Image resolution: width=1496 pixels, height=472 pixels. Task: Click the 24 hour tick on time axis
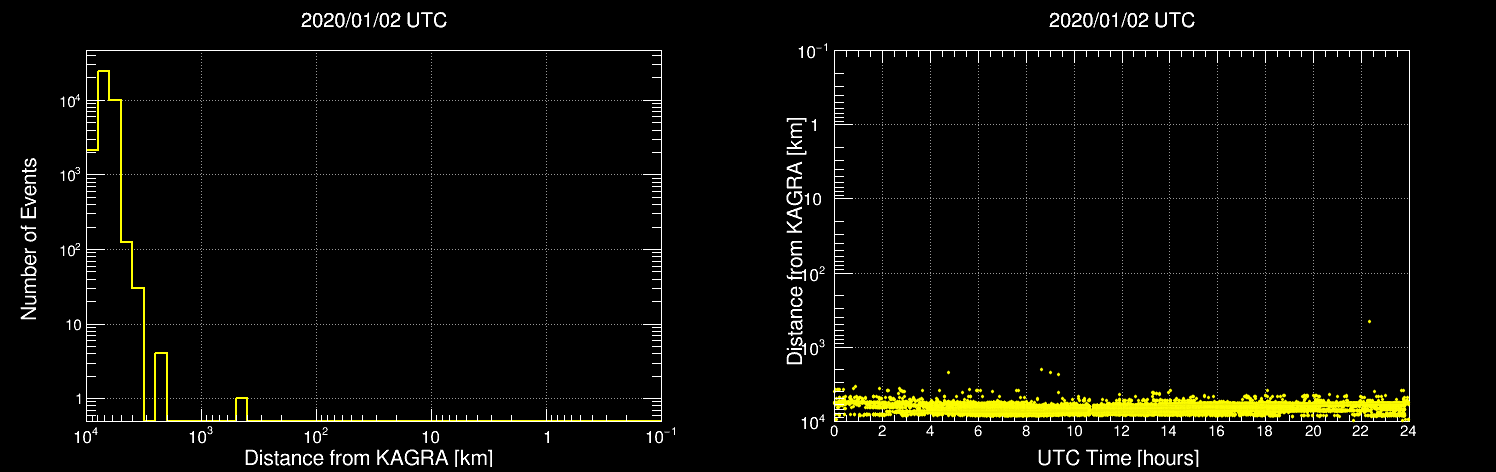click(1409, 431)
